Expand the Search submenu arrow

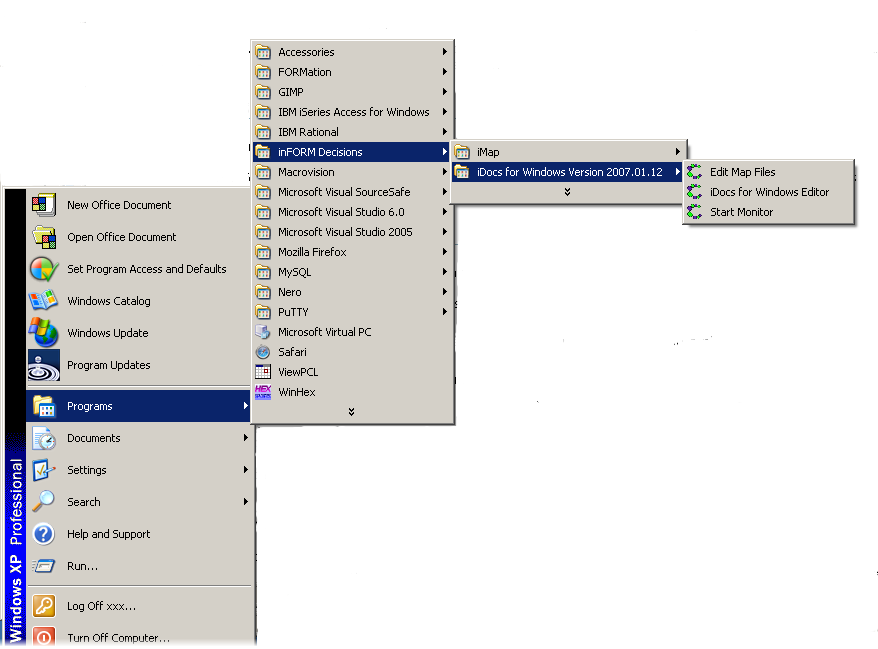click(245, 502)
